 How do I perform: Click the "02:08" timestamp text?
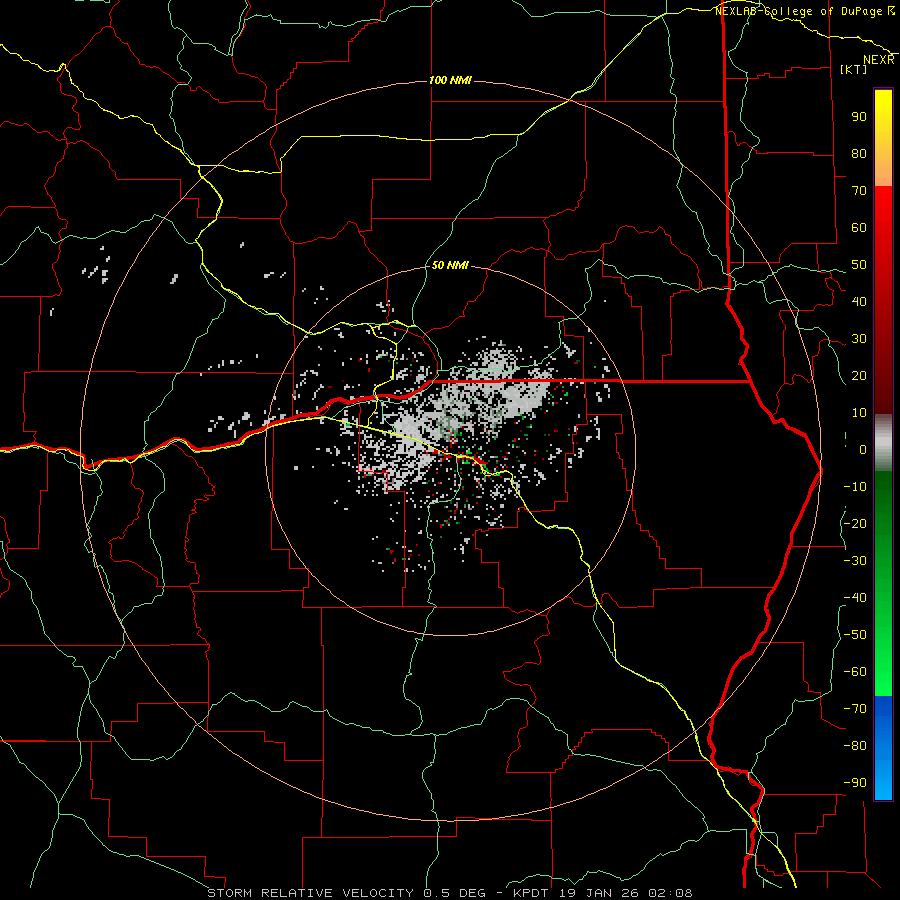click(670, 893)
